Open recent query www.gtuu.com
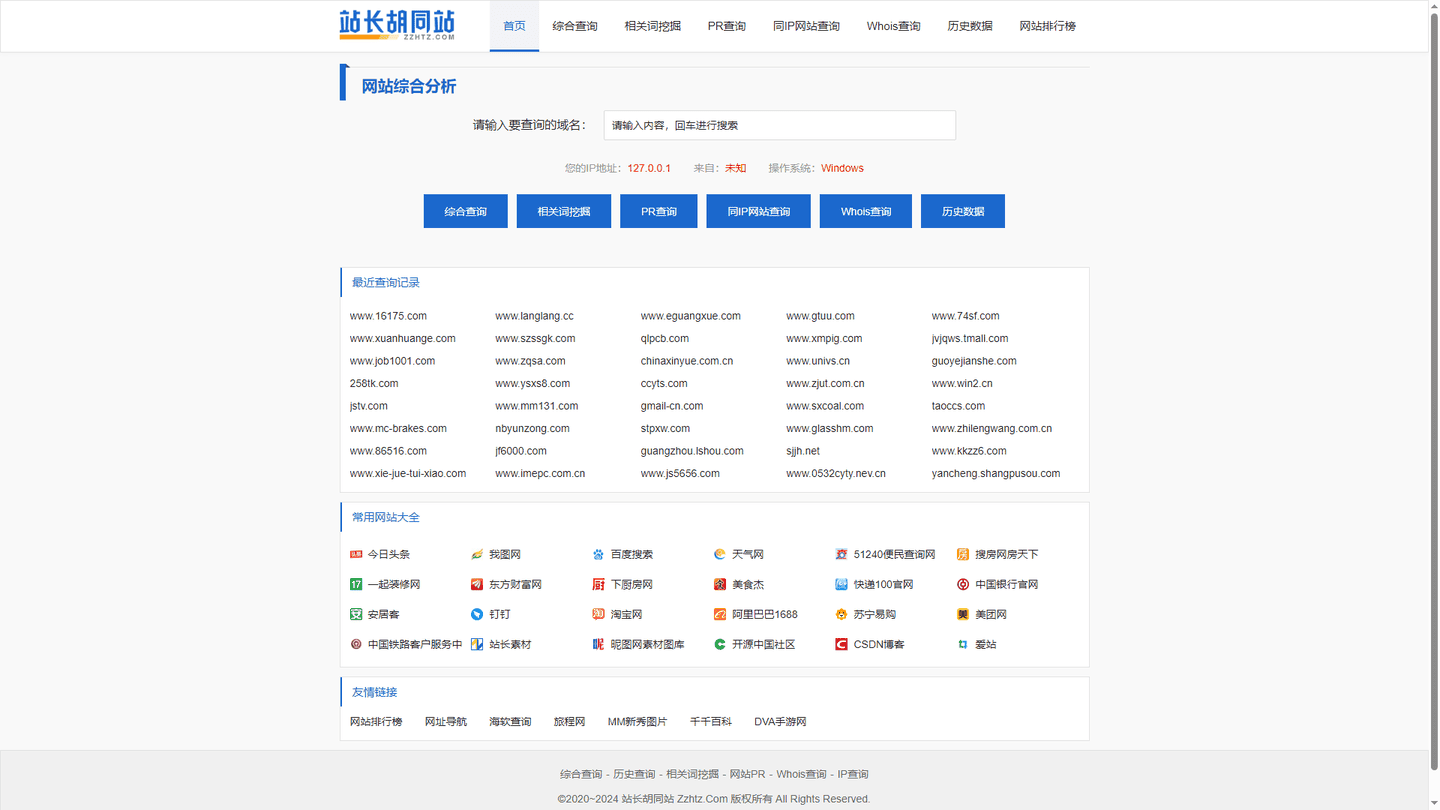This screenshot has width=1440, height=810. 820,316
